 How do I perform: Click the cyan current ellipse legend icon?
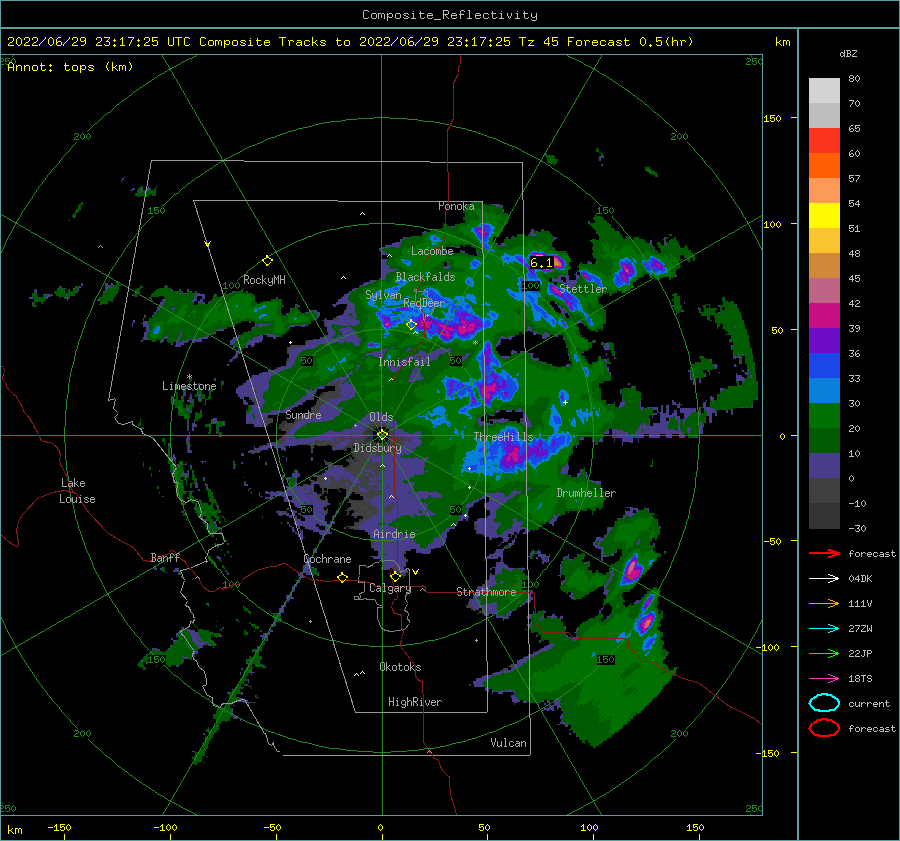click(x=824, y=703)
